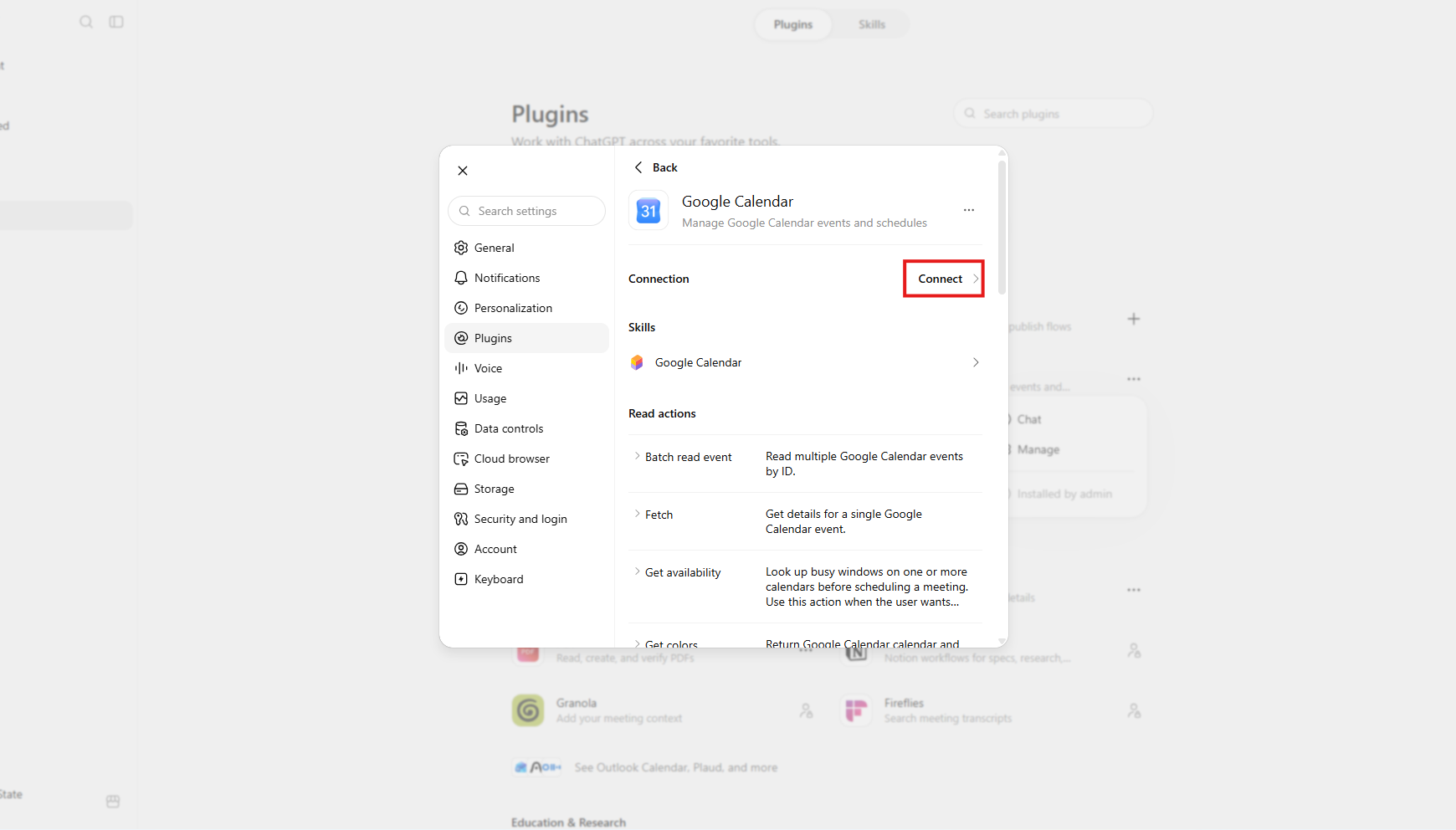Go Back from Google Calendar details
1456x830 pixels.
click(x=655, y=167)
